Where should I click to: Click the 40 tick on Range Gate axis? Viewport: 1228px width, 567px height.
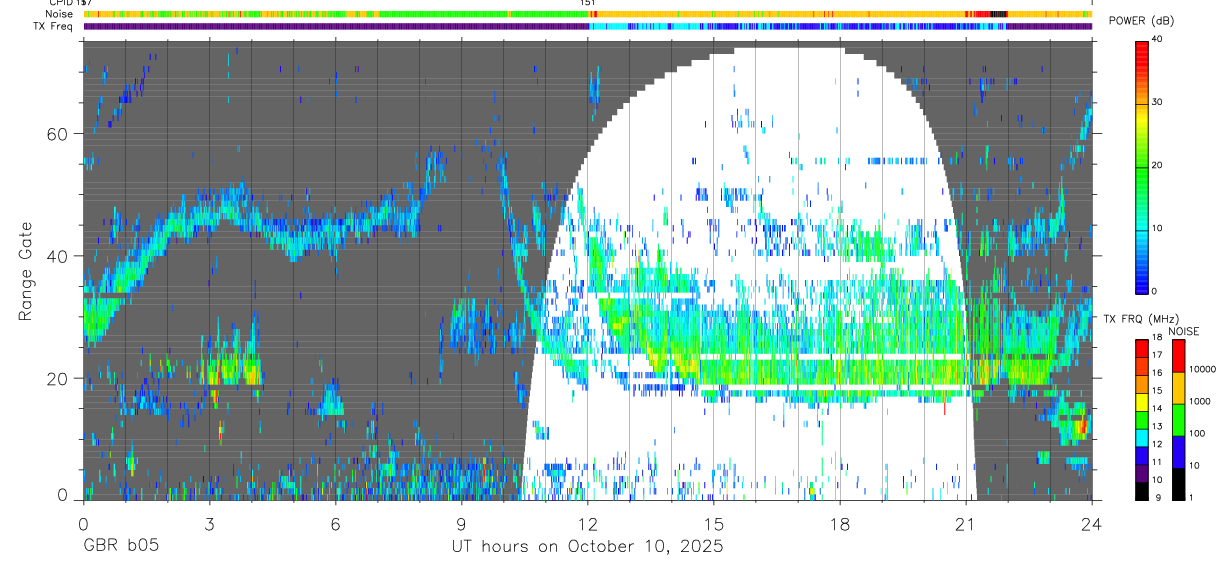(x=59, y=256)
